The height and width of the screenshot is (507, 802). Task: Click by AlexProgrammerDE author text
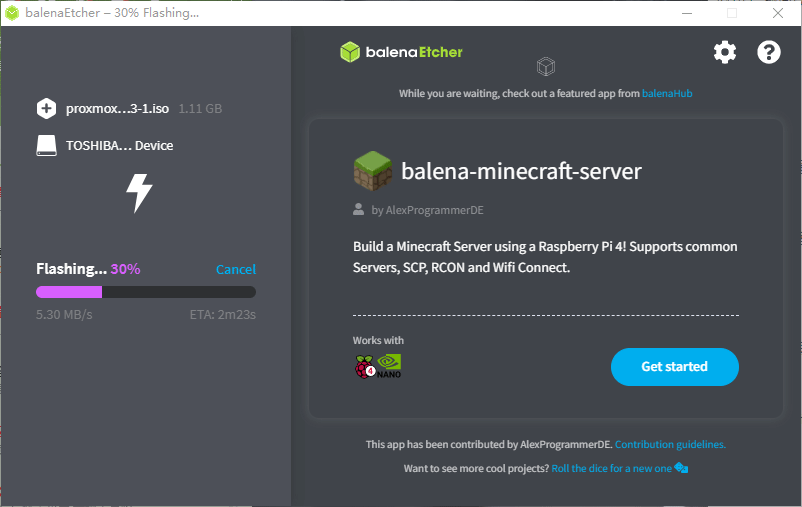(x=427, y=210)
